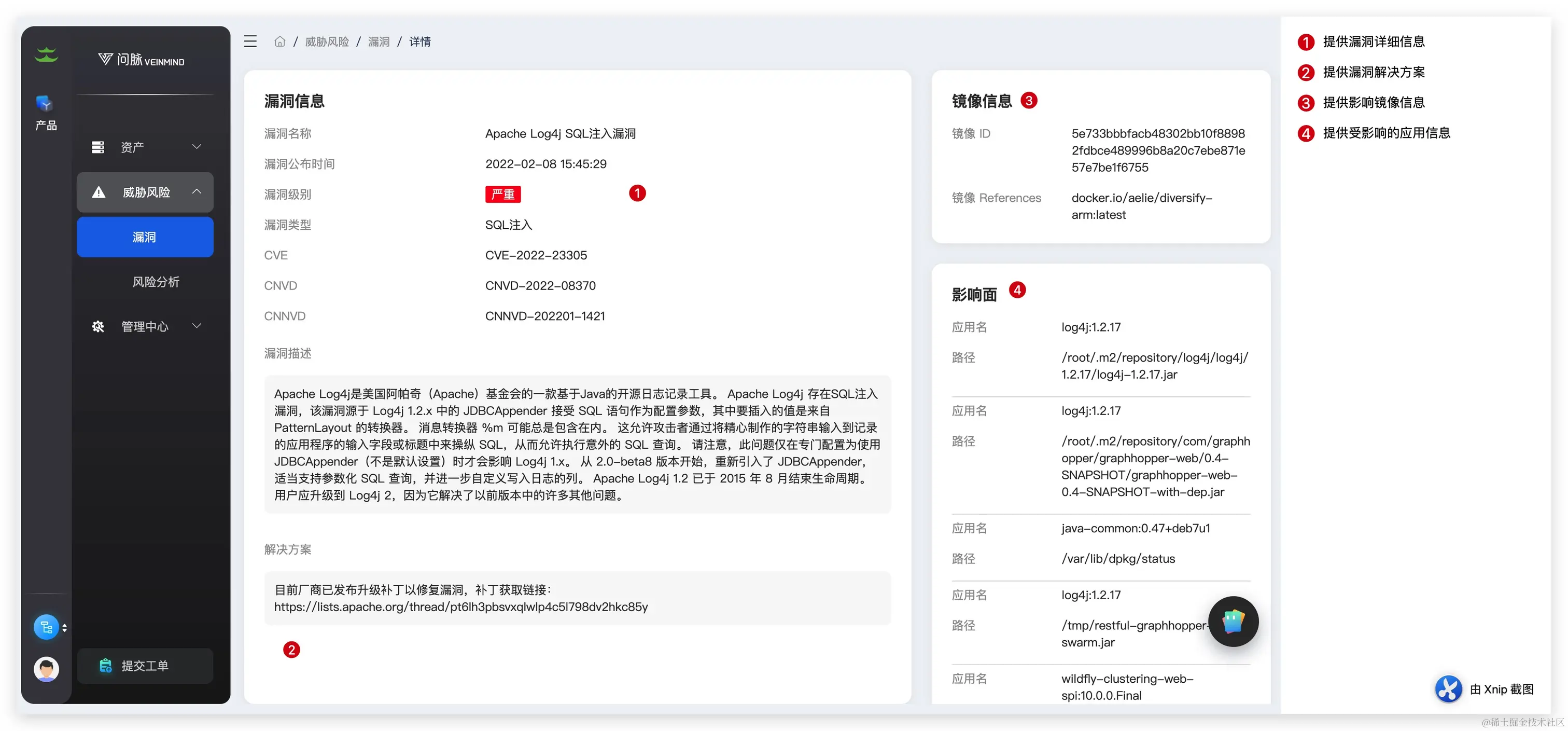Select the 威胁风险 warning triangle icon
Image resolution: width=1568 pixels, height=731 pixels.
point(98,192)
